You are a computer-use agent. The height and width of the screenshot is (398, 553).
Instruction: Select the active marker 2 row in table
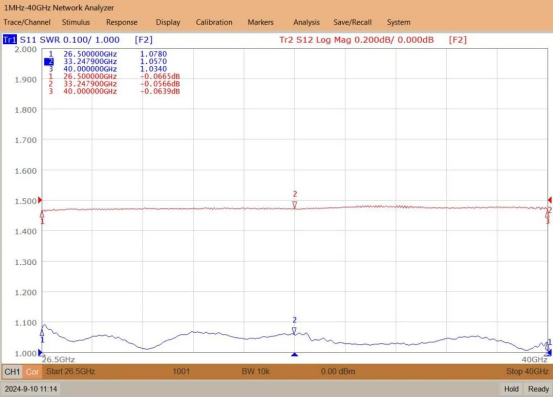click(x=105, y=62)
